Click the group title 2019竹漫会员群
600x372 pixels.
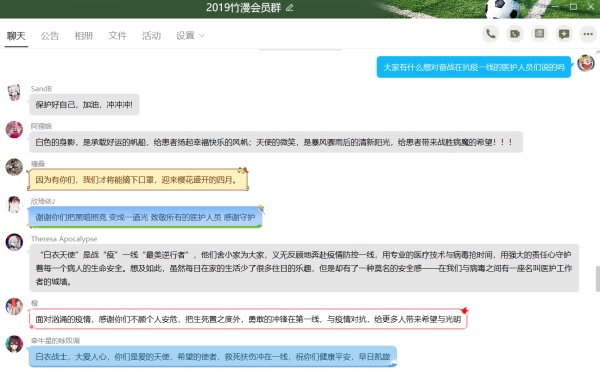(x=244, y=8)
